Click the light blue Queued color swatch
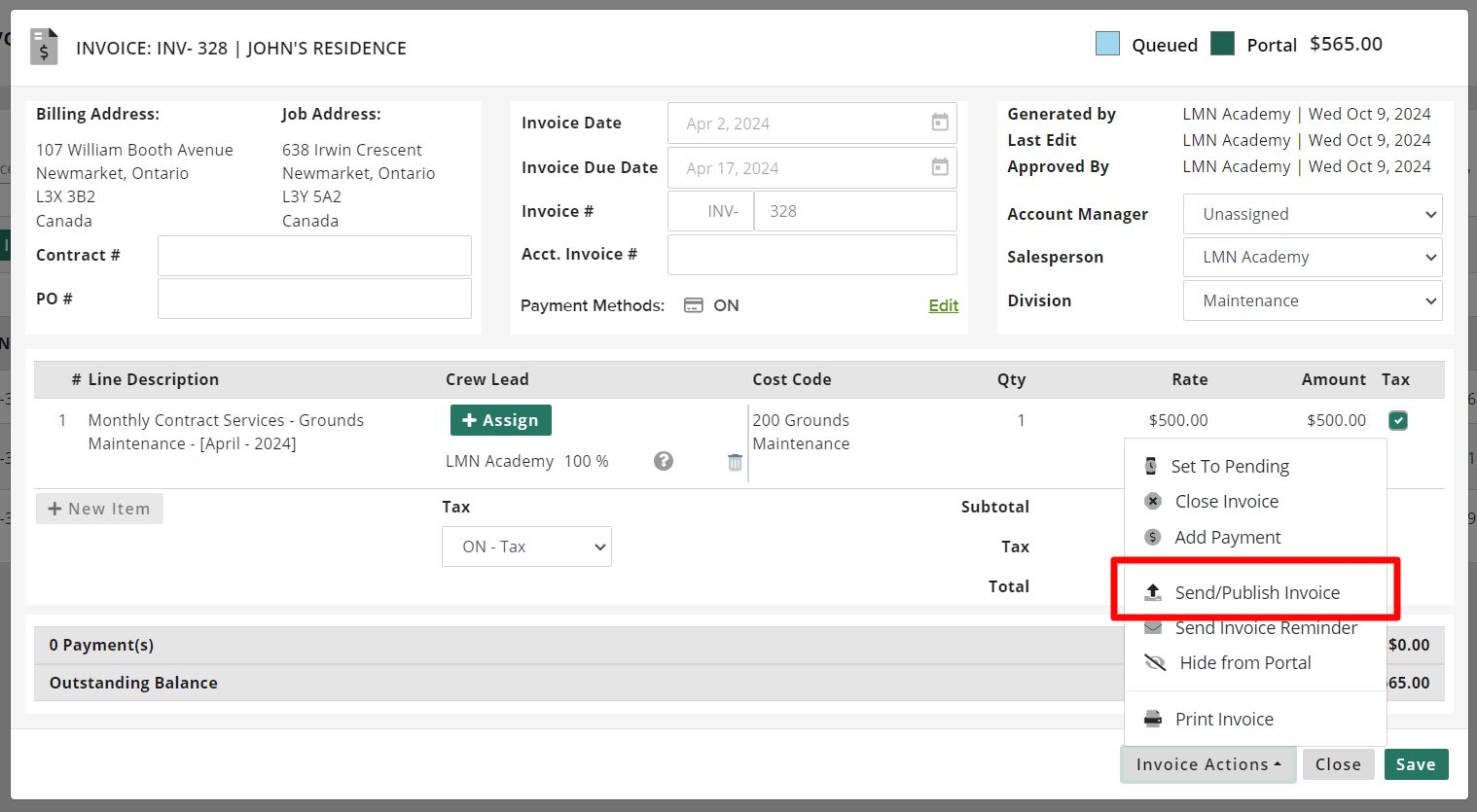The width and height of the screenshot is (1477, 812). (1107, 44)
